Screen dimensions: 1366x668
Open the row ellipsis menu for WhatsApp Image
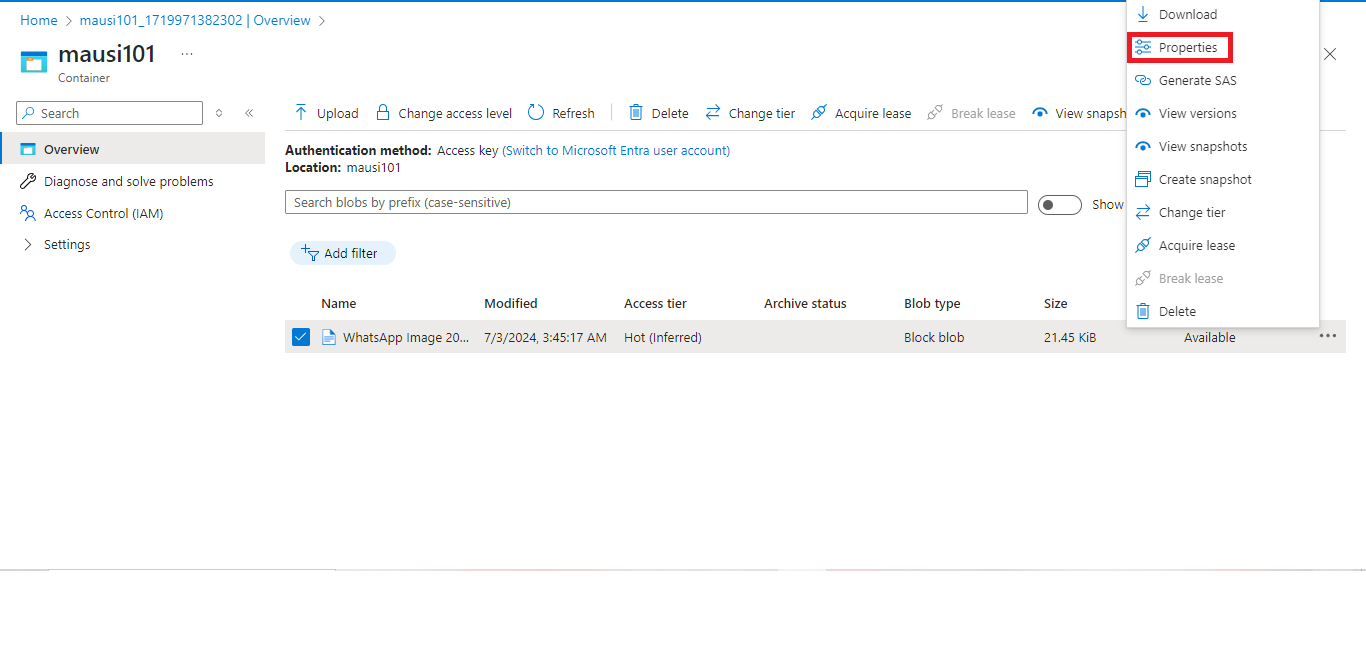tap(1327, 336)
